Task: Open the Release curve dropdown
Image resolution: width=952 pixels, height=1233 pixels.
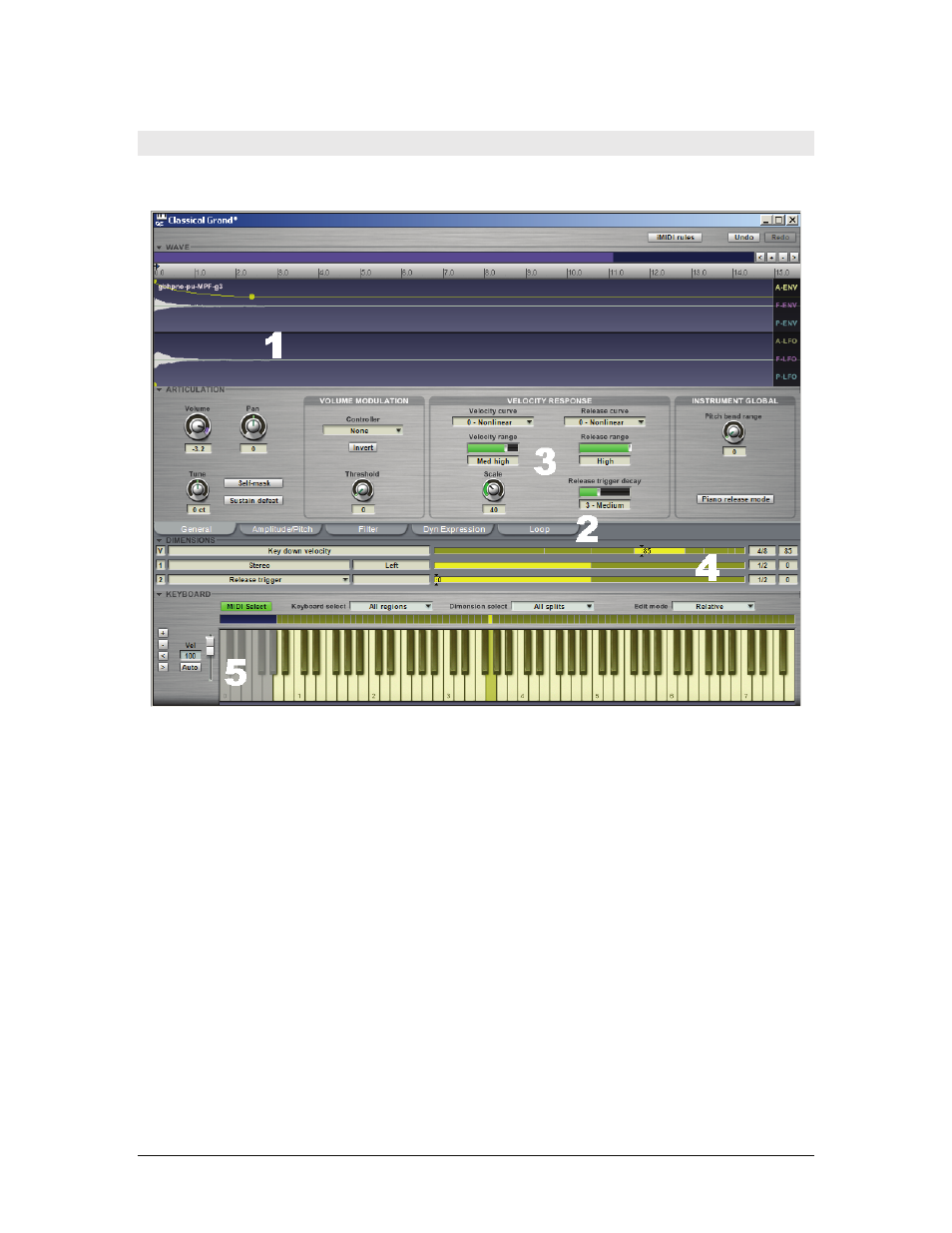Action: (x=605, y=422)
